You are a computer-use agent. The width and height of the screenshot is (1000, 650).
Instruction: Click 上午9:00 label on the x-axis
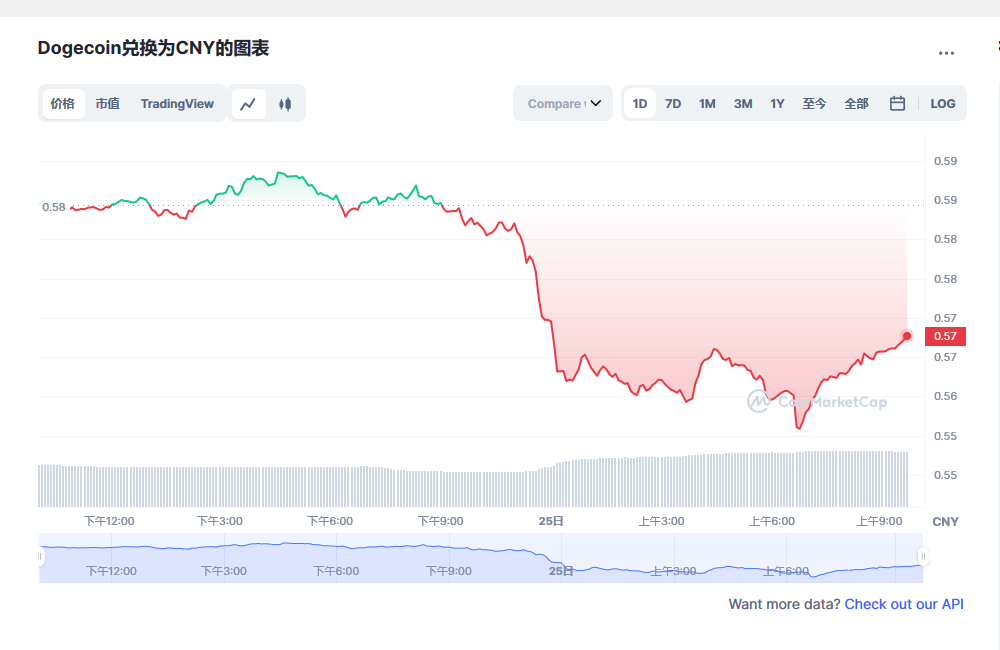point(879,521)
